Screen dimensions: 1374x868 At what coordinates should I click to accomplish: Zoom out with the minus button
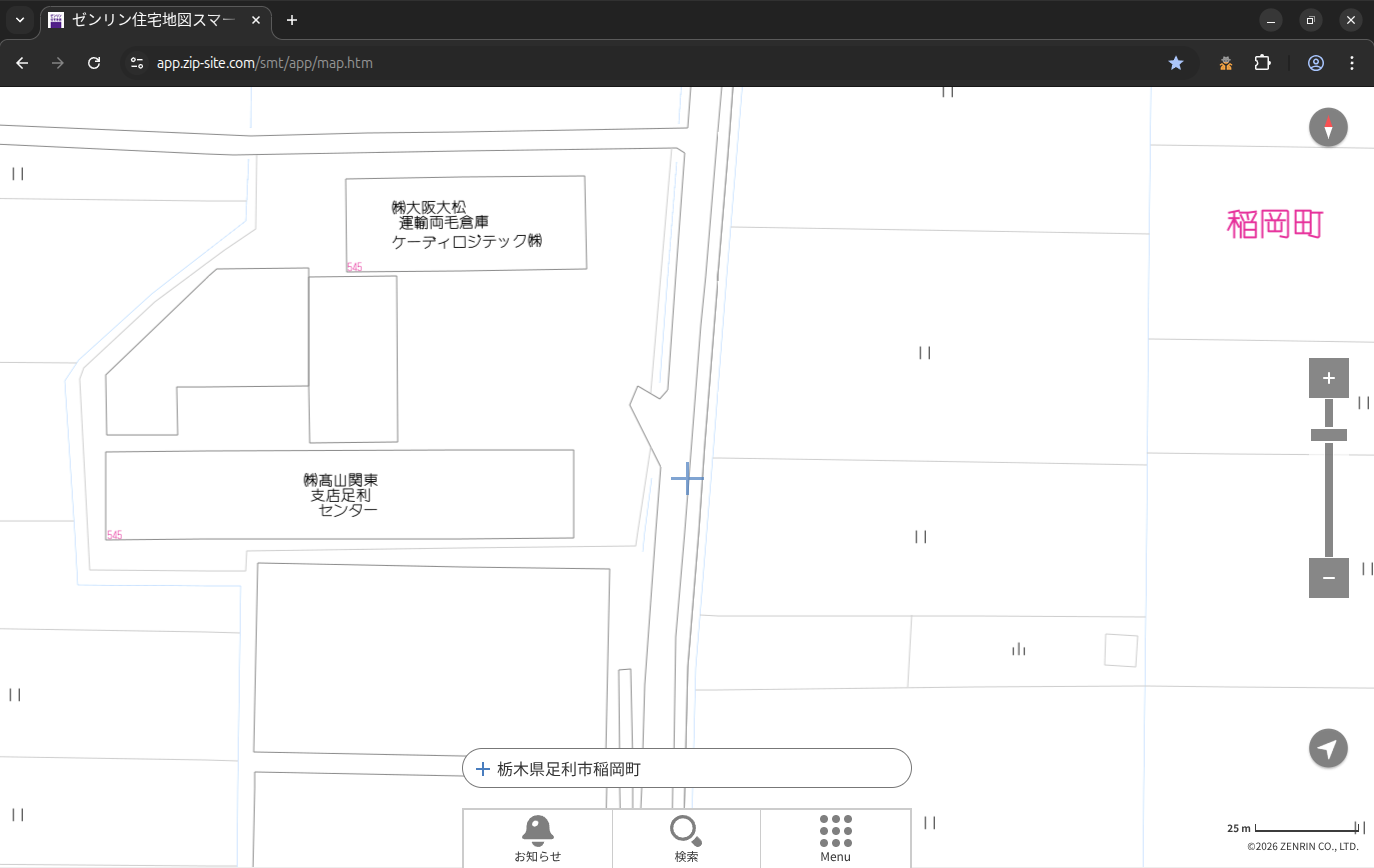(x=1328, y=578)
